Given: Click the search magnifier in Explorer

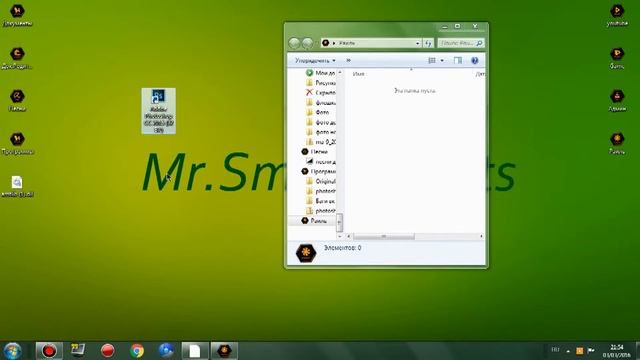Looking at the screenshot, I should [x=479, y=43].
